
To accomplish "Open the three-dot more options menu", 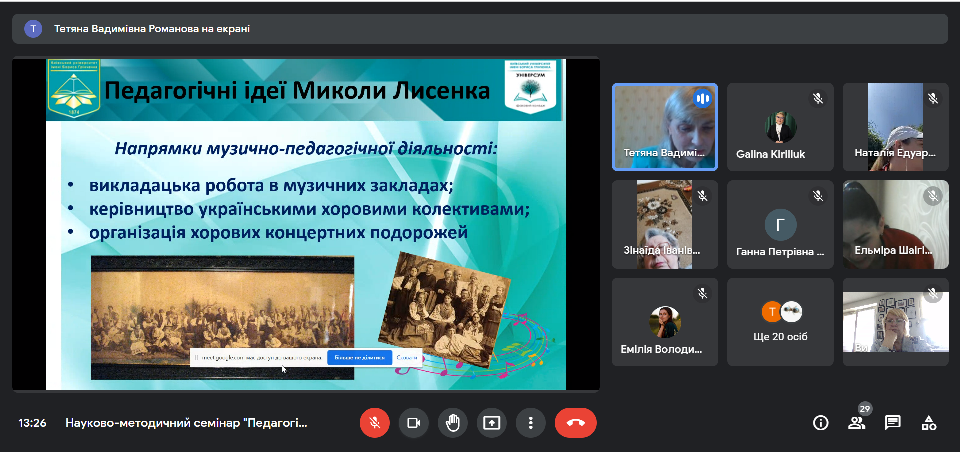I will point(531,423).
